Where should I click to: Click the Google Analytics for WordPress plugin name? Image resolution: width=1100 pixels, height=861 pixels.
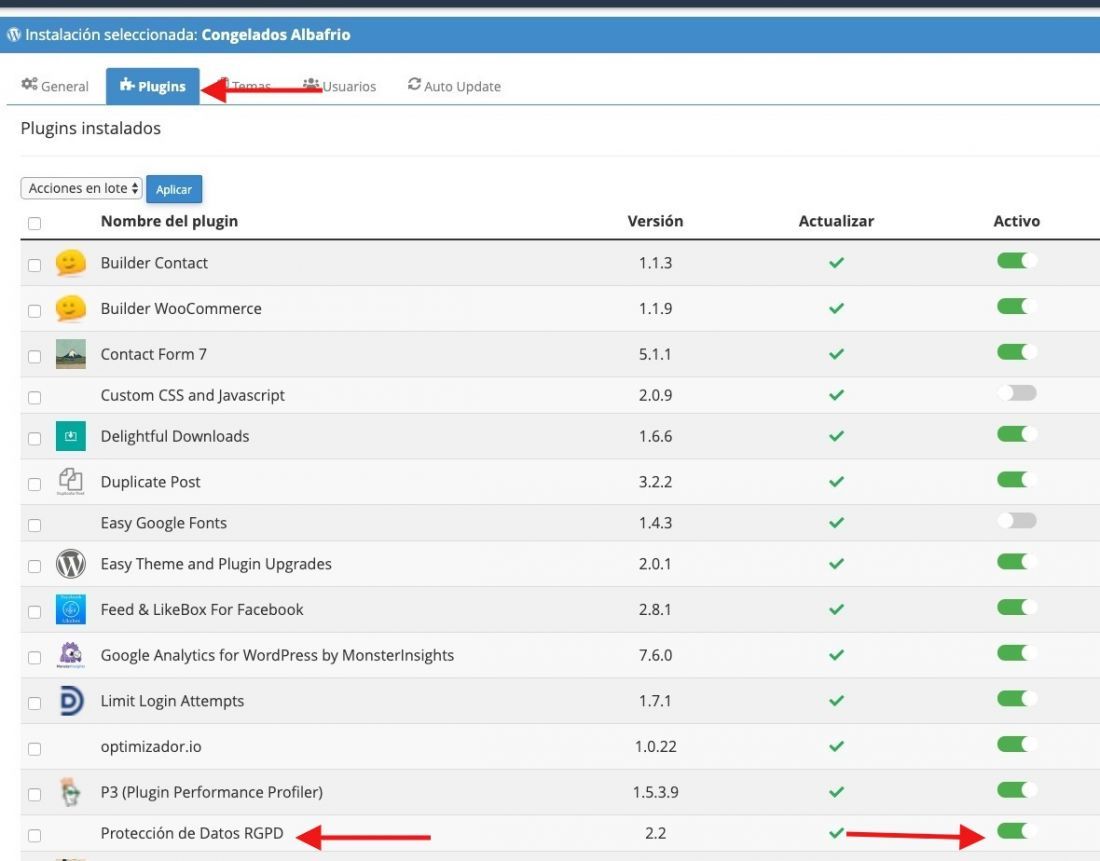[x=277, y=655]
